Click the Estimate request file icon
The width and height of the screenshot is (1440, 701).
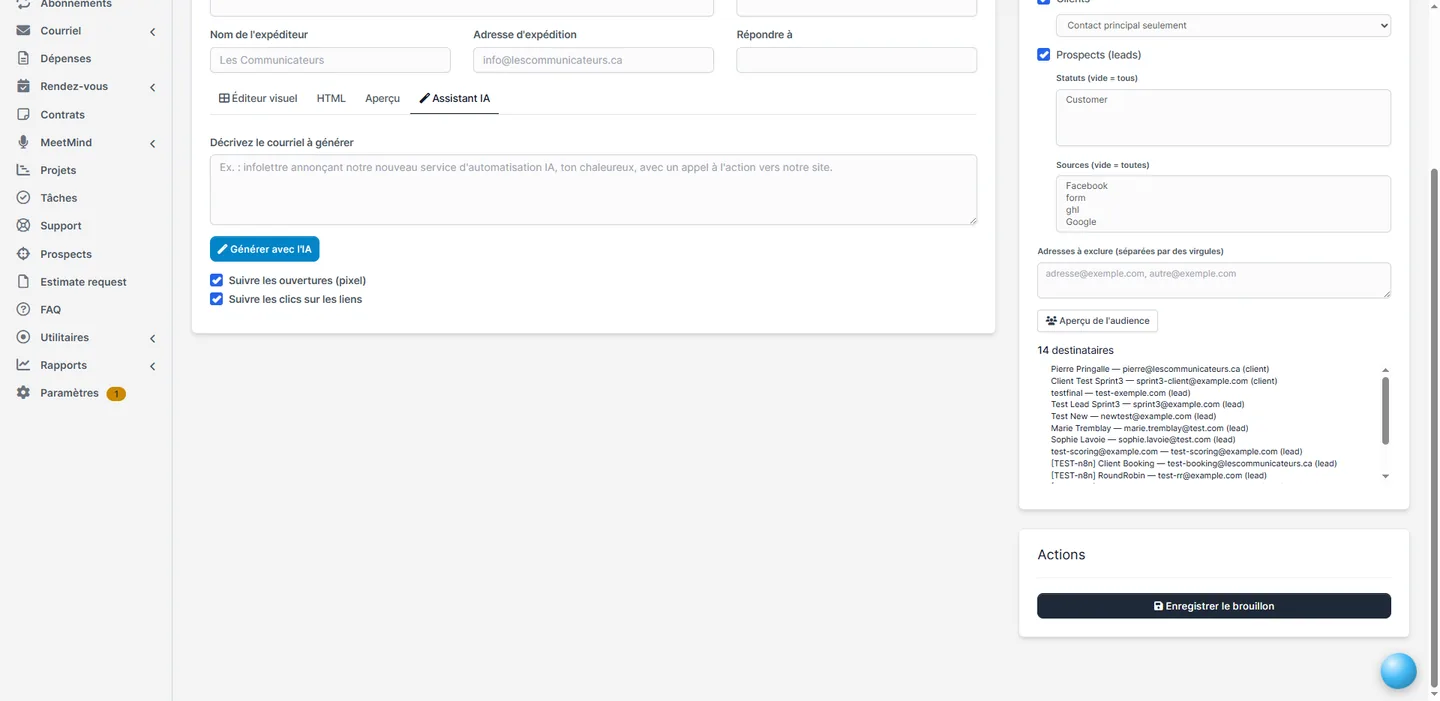pyautogui.click(x=23, y=282)
